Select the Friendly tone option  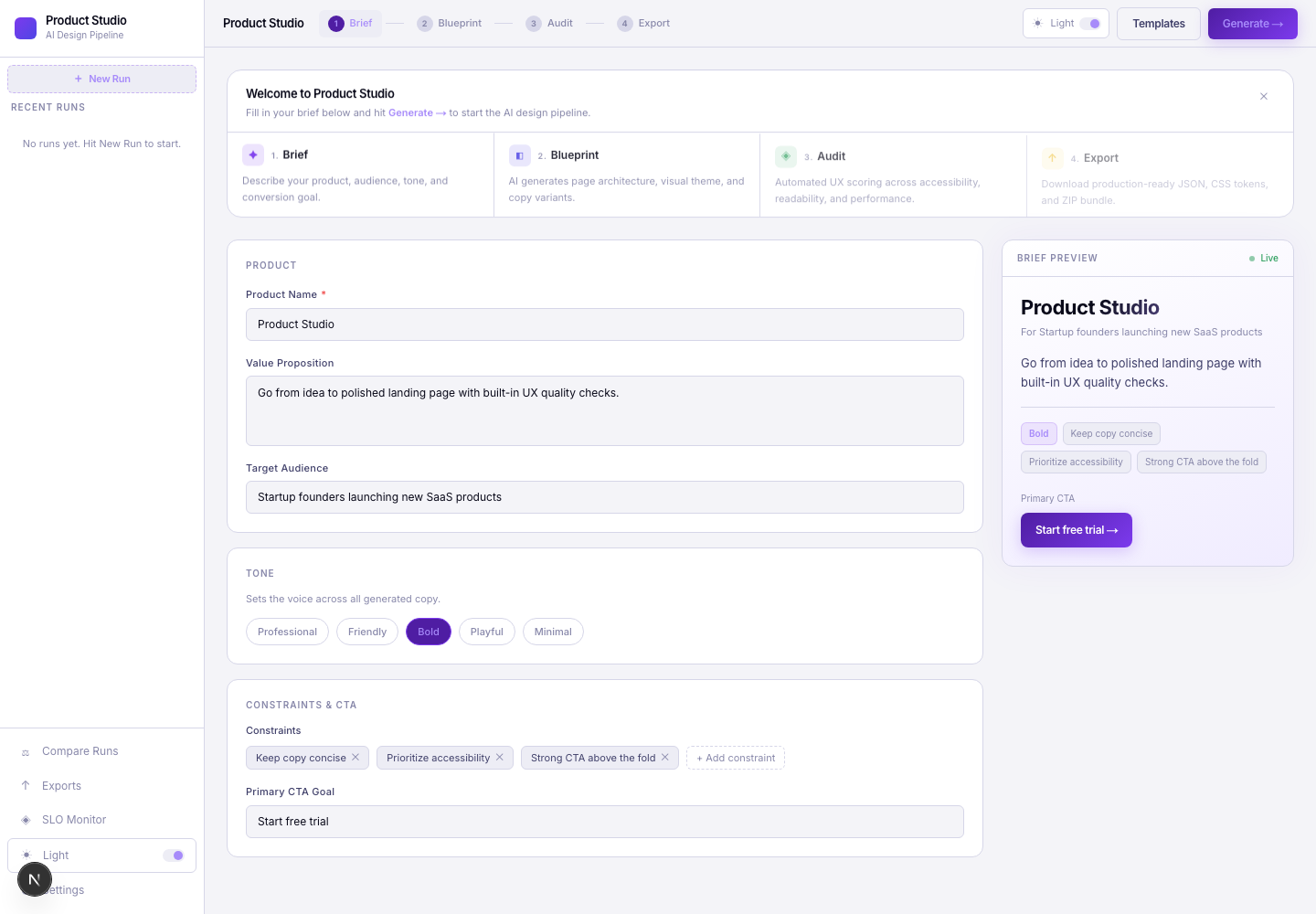[x=367, y=632]
